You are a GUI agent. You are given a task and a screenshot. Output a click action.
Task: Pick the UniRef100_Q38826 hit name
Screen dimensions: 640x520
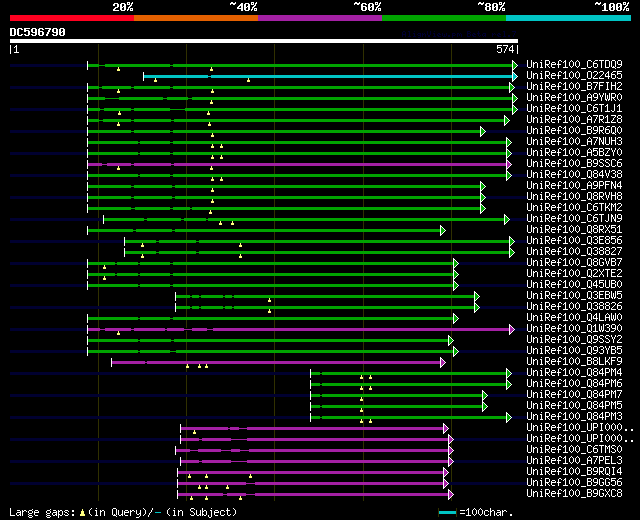(574, 307)
